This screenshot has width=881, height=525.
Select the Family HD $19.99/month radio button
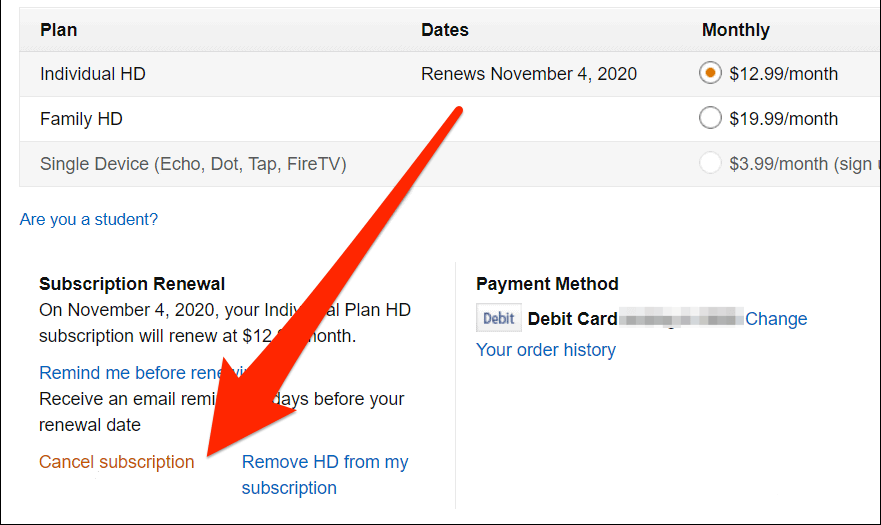coord(710,118)
